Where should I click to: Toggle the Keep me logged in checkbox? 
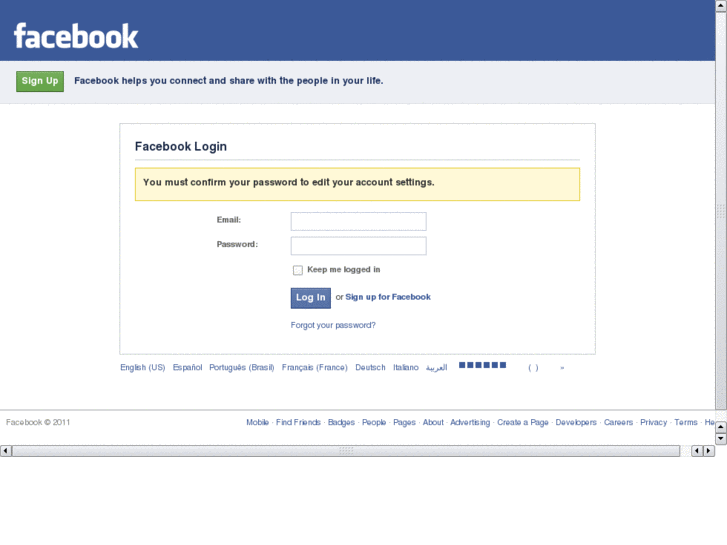298,270
